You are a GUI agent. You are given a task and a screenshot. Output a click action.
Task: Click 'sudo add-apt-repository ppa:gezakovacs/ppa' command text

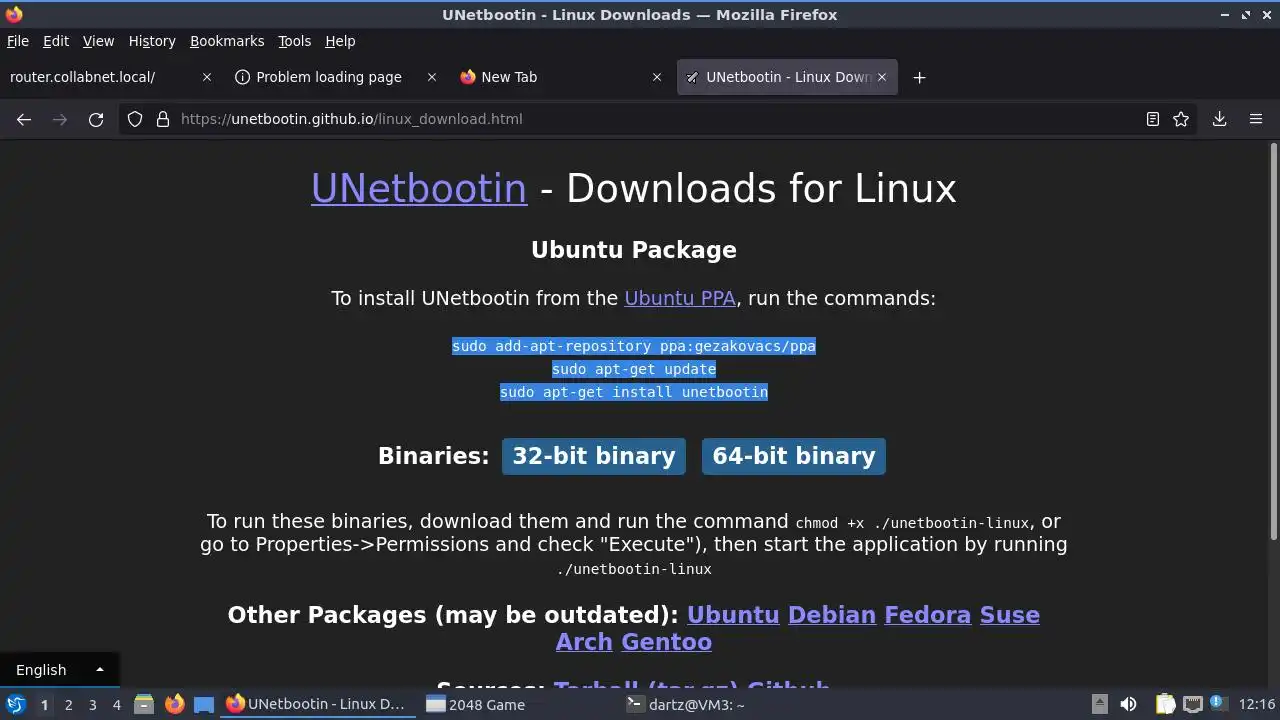coord(634,346)
